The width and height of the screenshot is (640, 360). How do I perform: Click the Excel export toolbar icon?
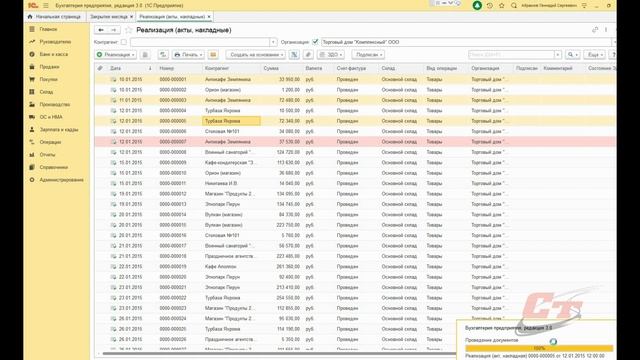[x=294, y=55]
